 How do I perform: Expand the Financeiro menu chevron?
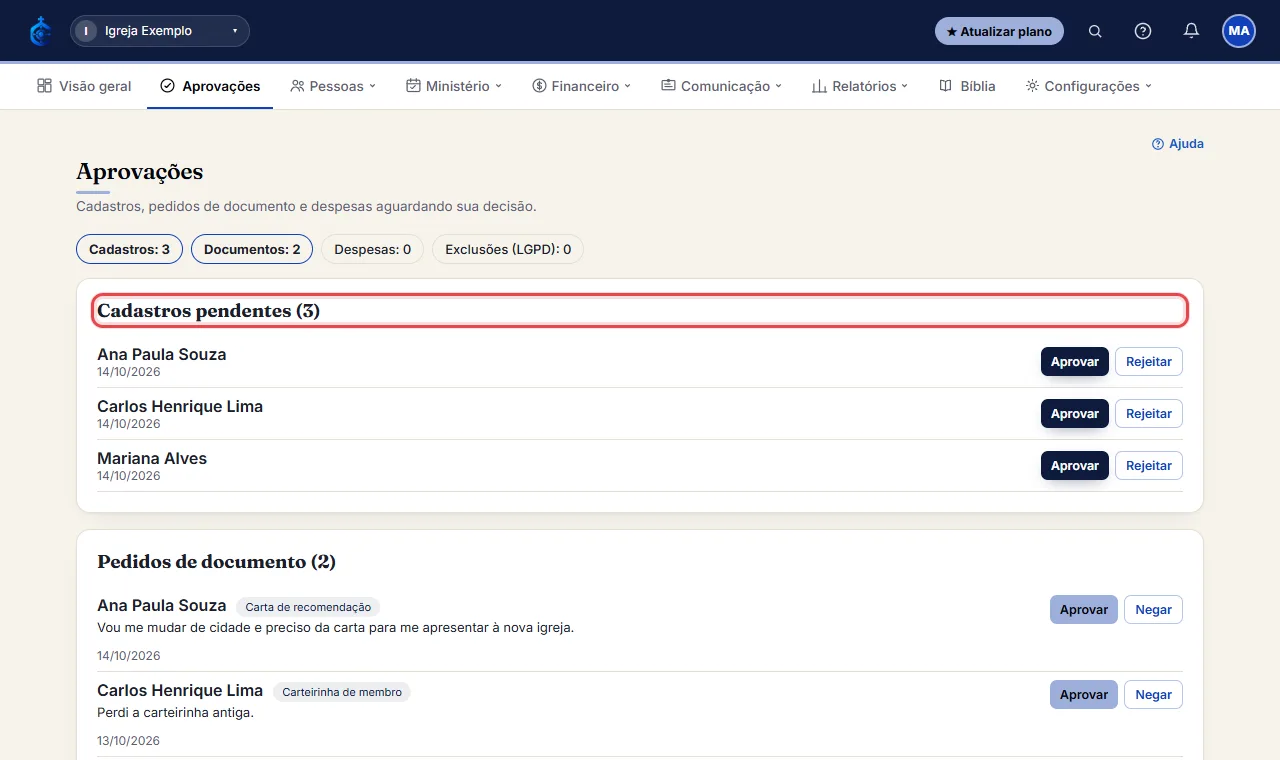tap(628, 86)
